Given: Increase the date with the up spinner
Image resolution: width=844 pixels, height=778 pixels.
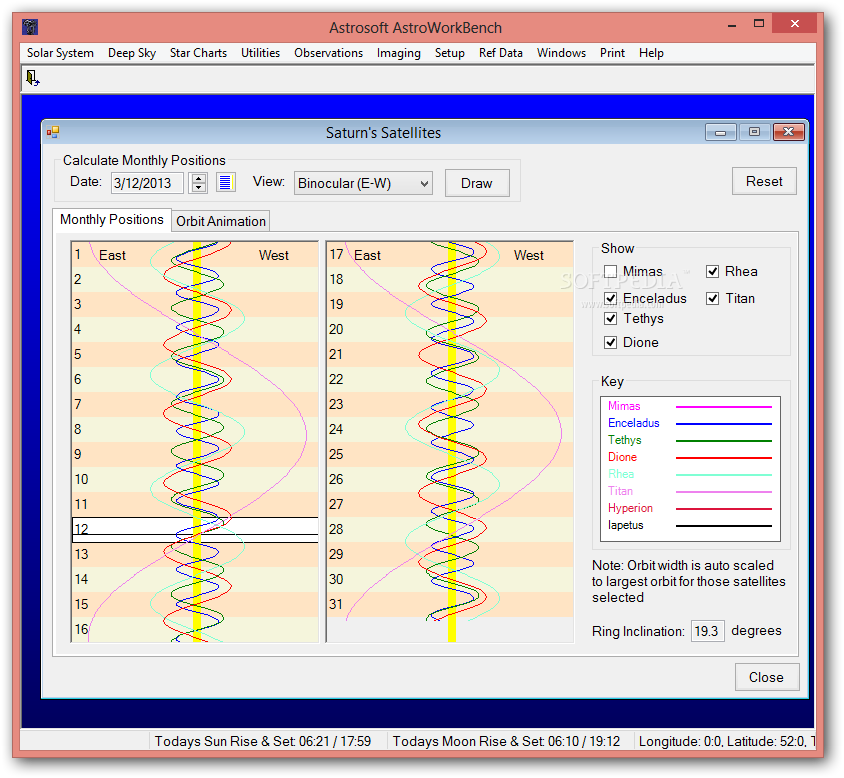Looking at the screenshot, I should [199, 178].
